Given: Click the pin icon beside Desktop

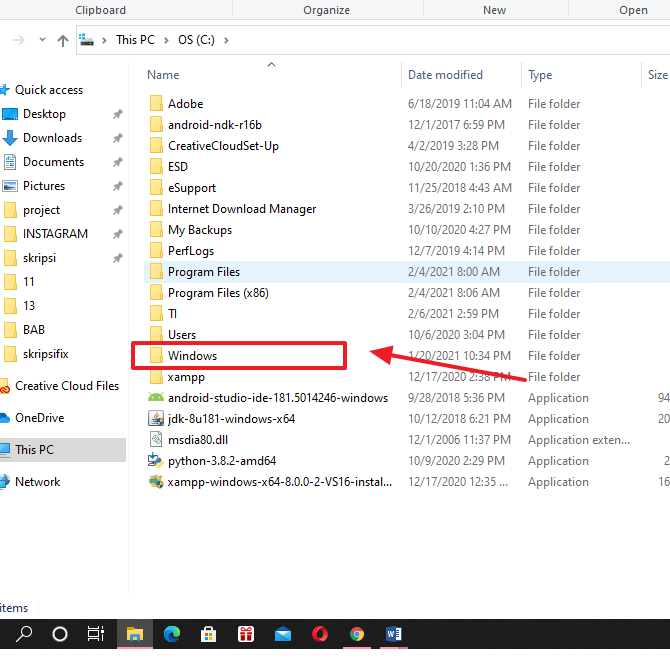Looking at the screenshot, I should tap(118, 114).
